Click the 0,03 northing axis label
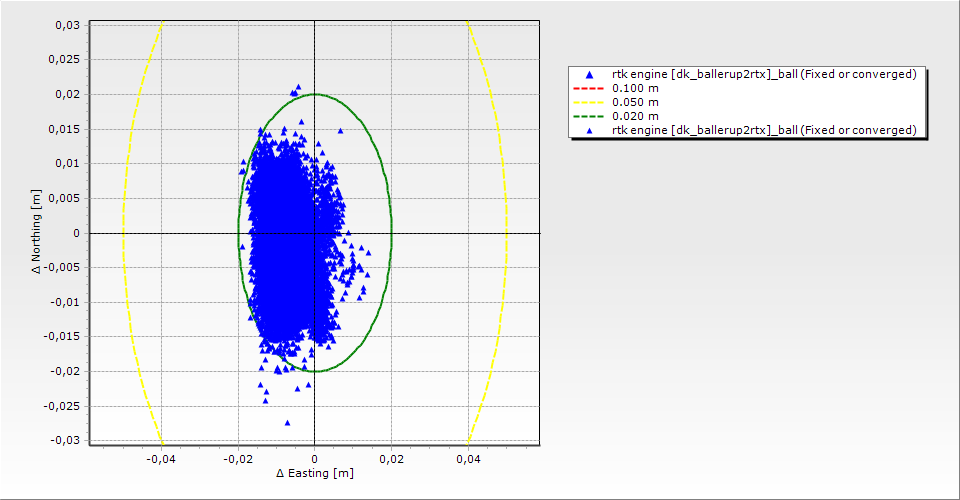Screen dimensions: 960x500 tap(67, 25)
